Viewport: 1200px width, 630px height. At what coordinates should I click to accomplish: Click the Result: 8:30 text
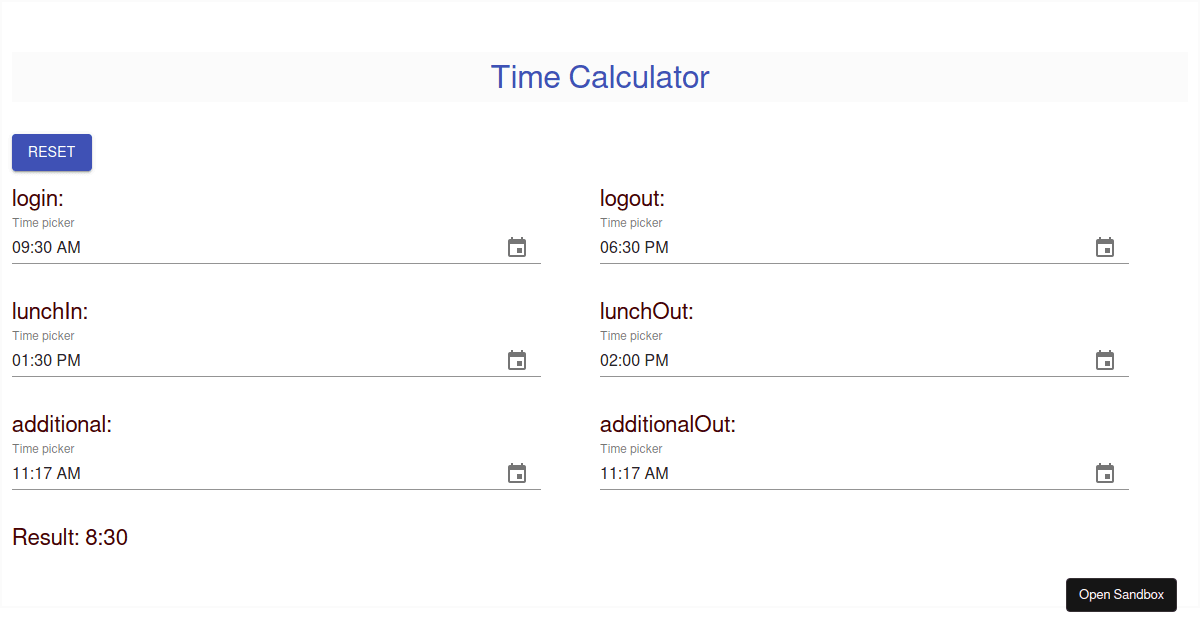69,537
